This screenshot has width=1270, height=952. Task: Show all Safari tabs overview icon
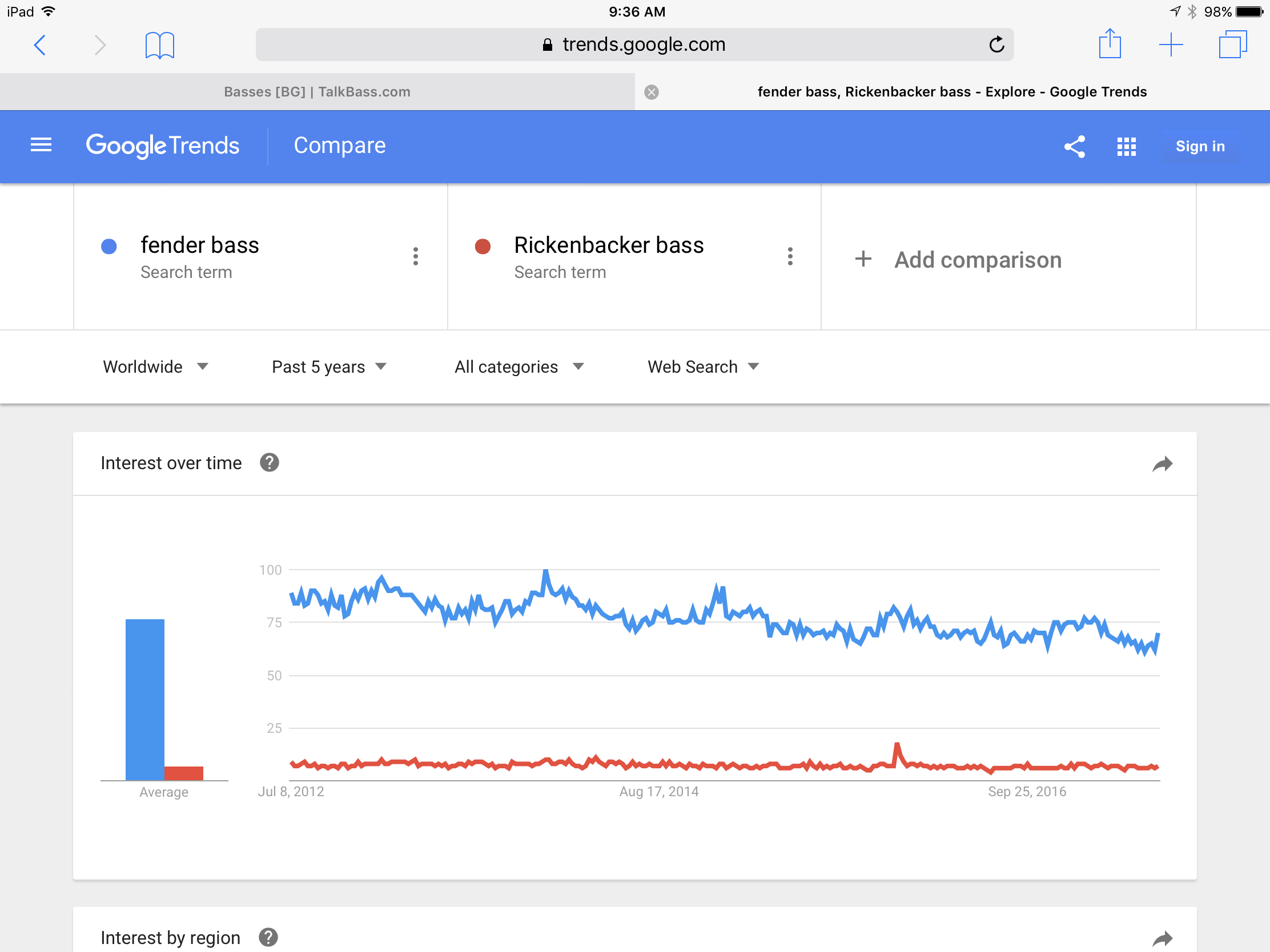coord(1233,44)
